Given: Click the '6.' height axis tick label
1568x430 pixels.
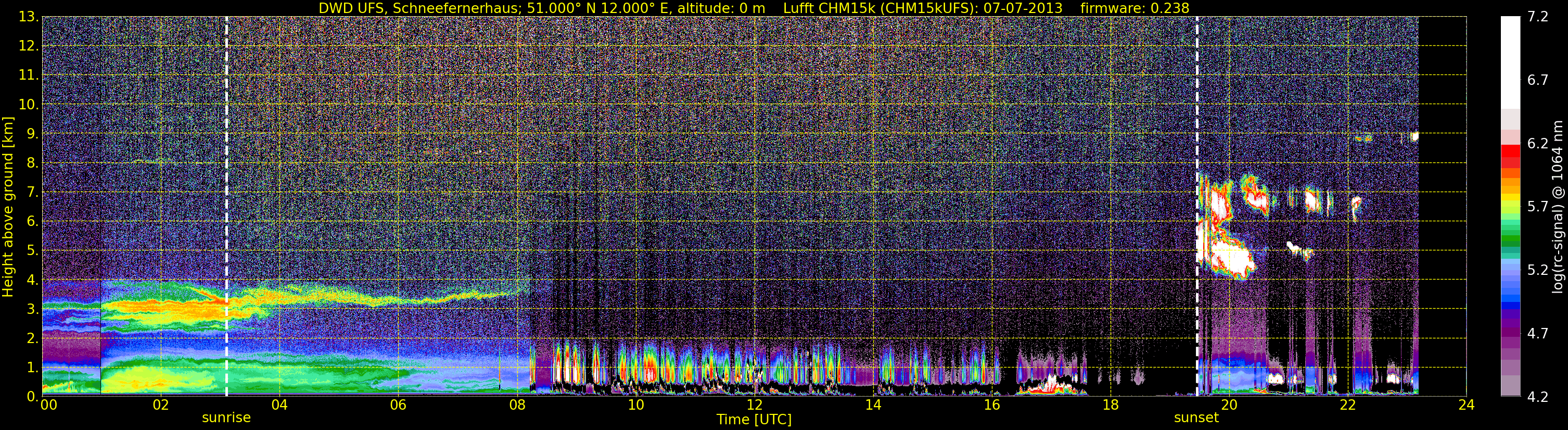Looking at the screenshot, I should [33, 222].
